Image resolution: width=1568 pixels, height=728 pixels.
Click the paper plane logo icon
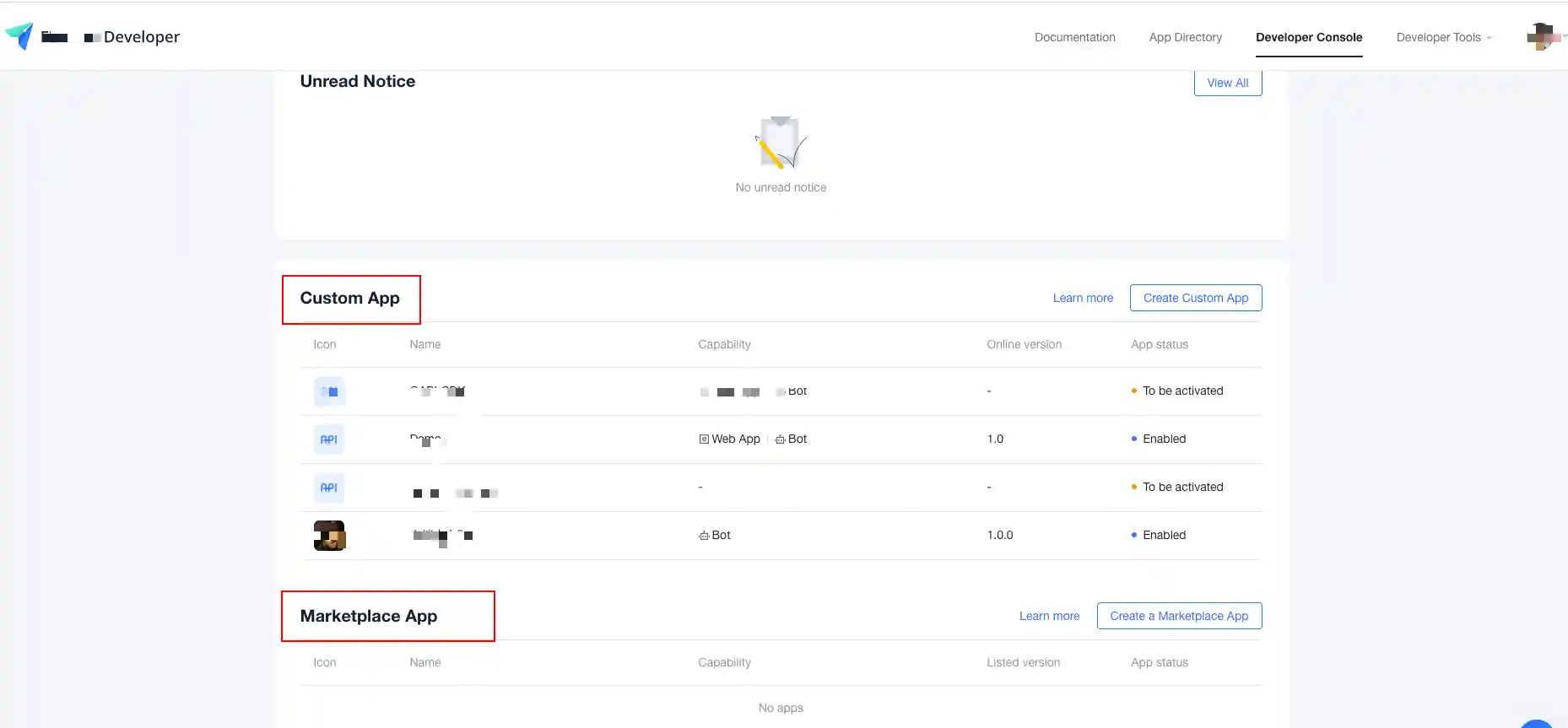[19, 36]
